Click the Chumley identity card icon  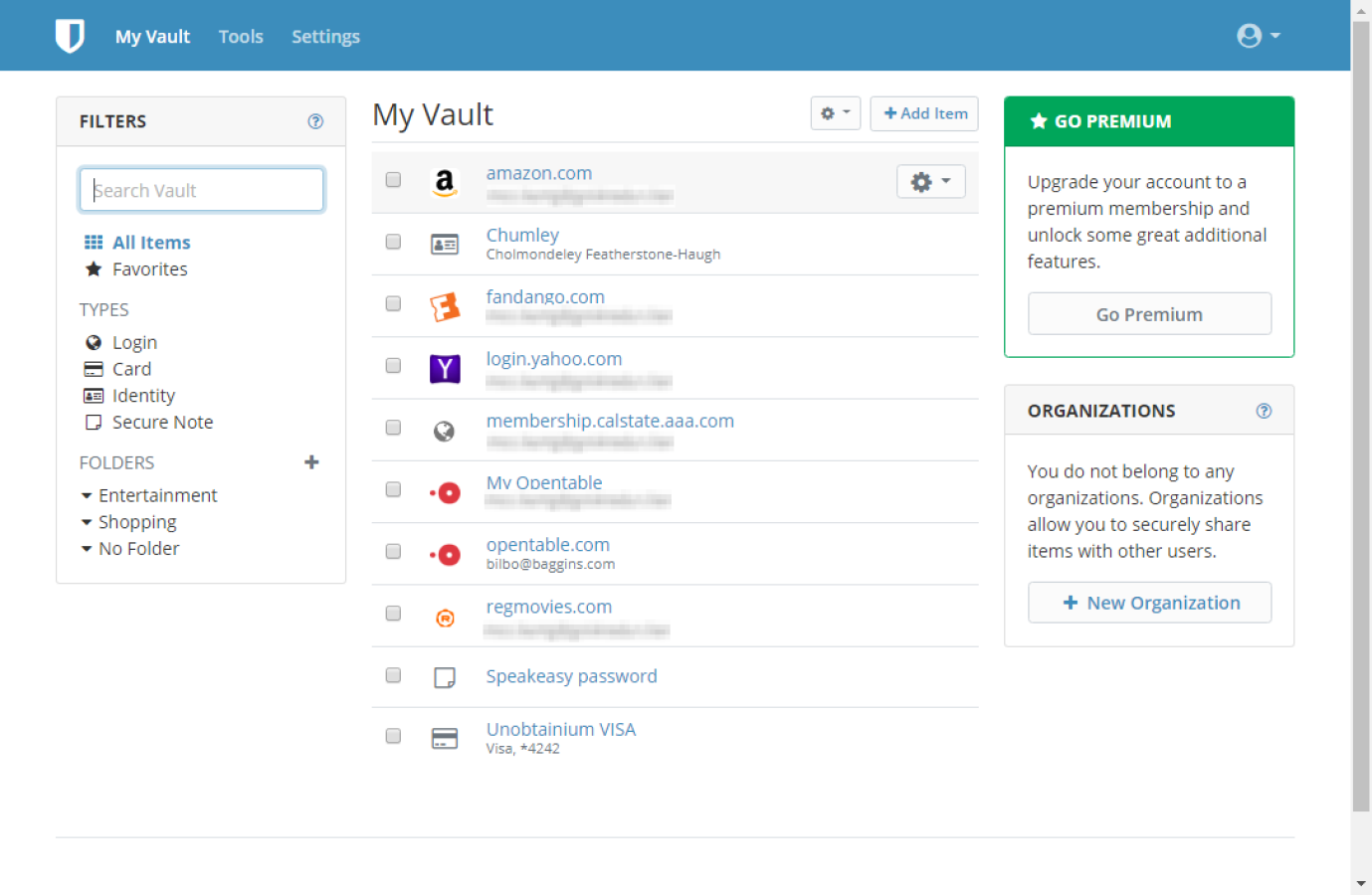pyautogui.click(x=445, y=245)
